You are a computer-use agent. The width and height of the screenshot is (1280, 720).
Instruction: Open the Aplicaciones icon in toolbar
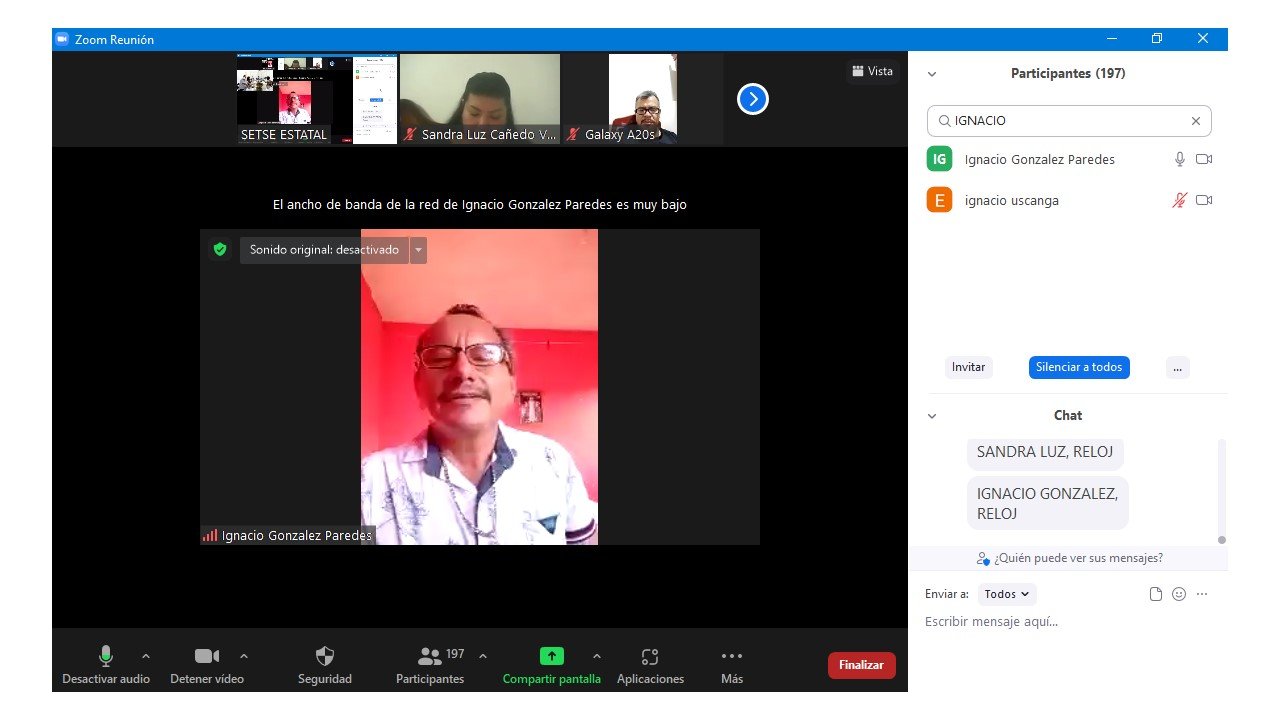tap(650, 657)
